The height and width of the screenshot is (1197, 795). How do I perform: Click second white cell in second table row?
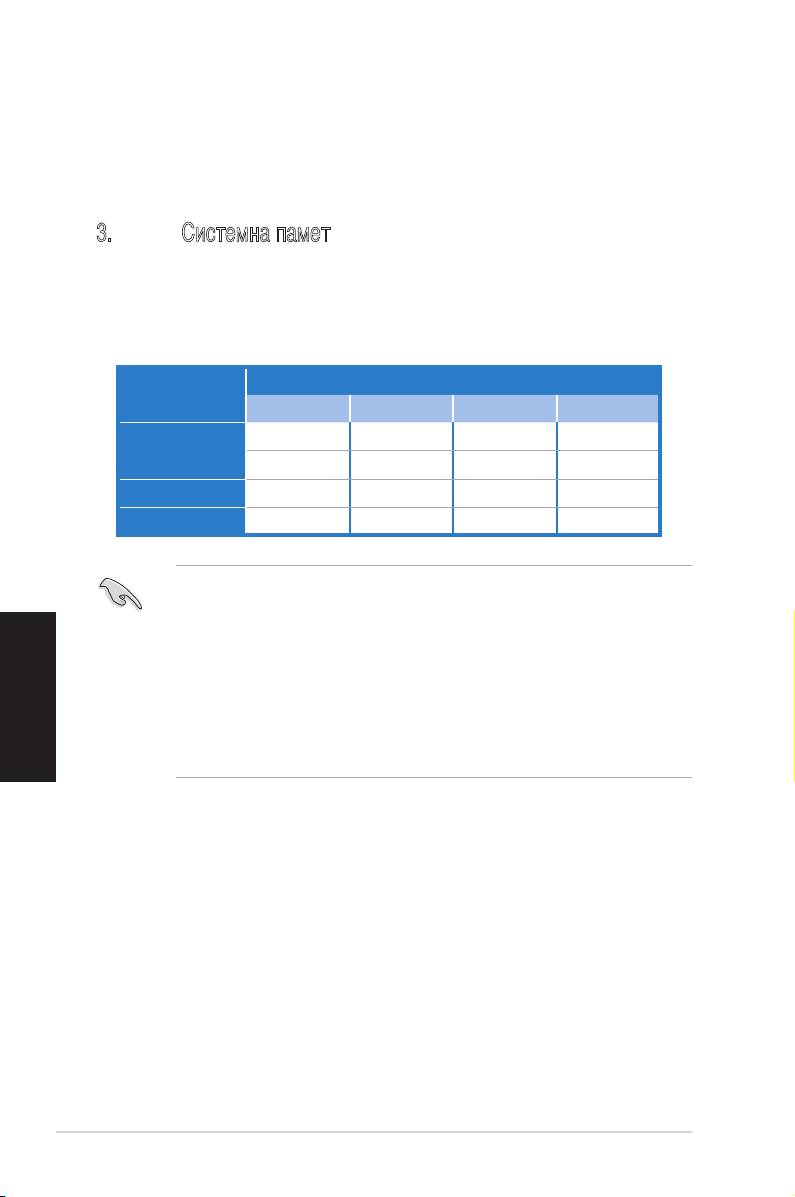tap(401, 464)
